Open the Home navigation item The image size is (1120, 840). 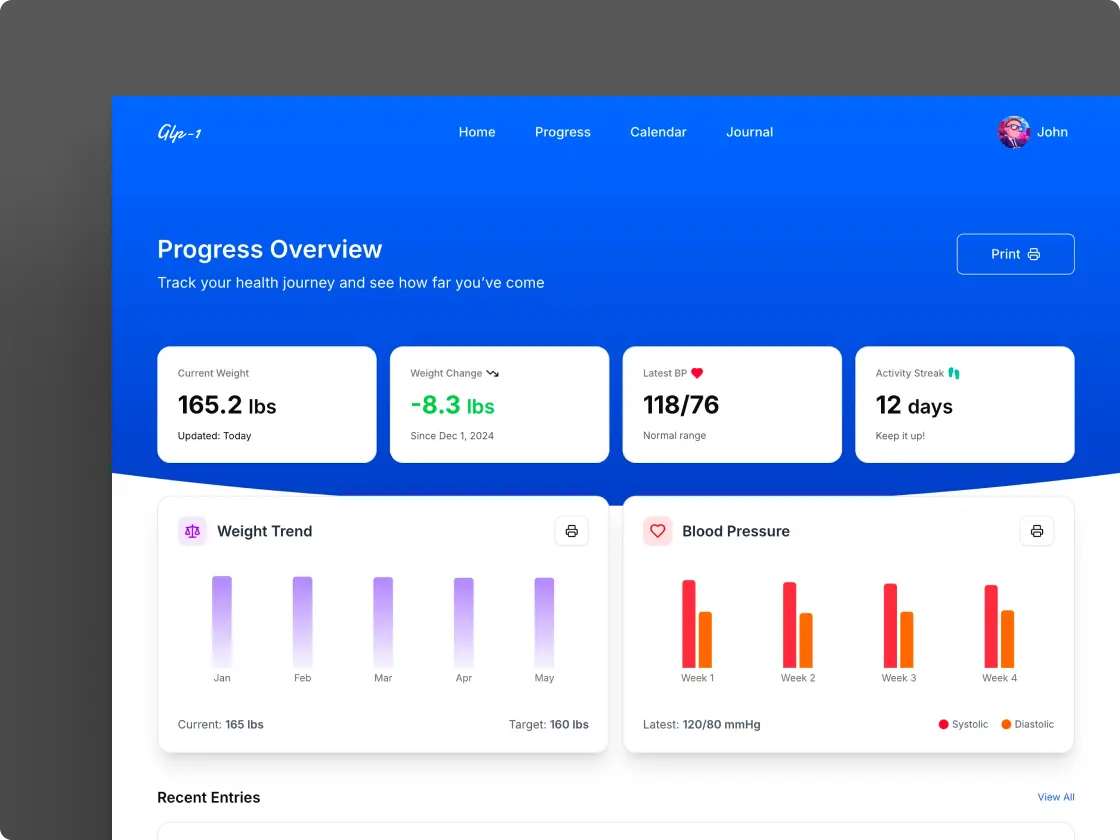(x=477, y=132)
